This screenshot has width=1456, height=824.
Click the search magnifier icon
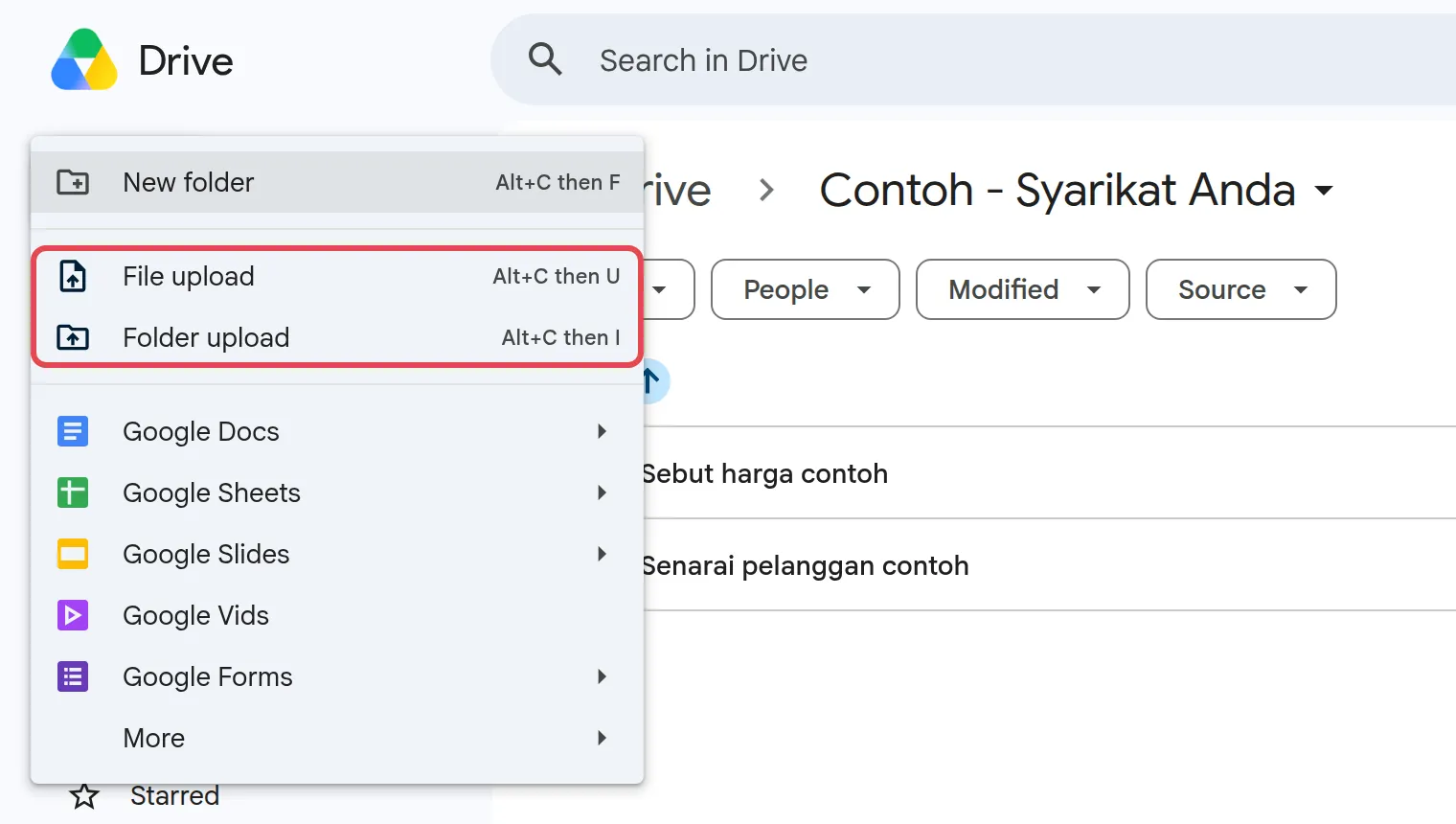(x=545, y=59)
